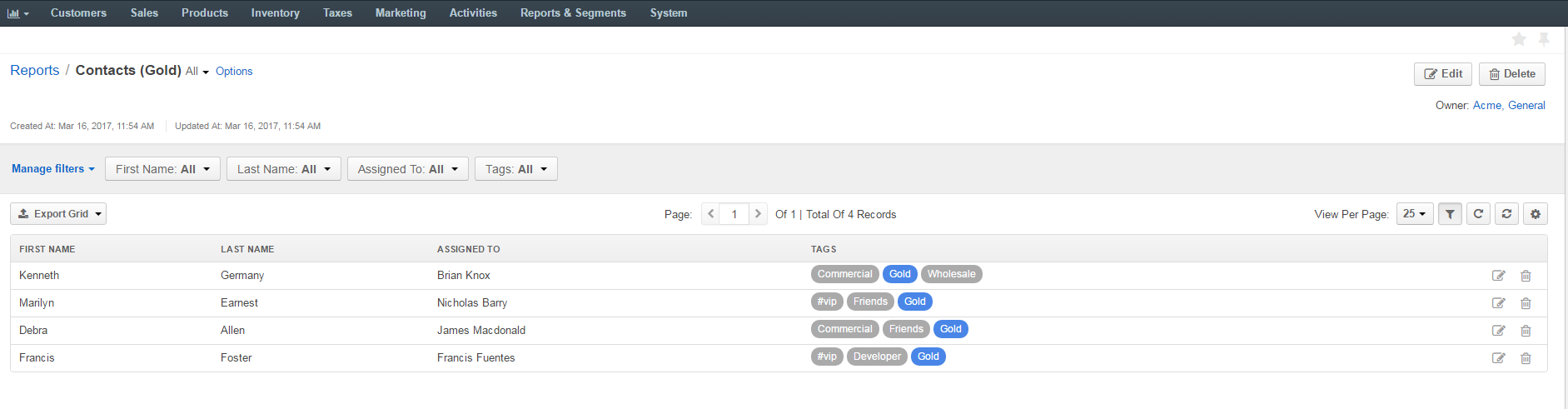This screenshot has width=1568, height=409.
Task: Open the Tags filter dropdown
Action: [x=516, y=169]
